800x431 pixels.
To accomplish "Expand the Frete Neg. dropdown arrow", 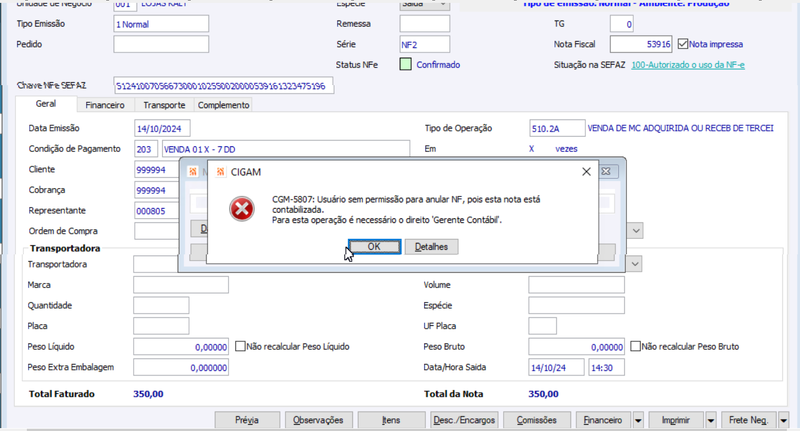I will pos(784,421).
